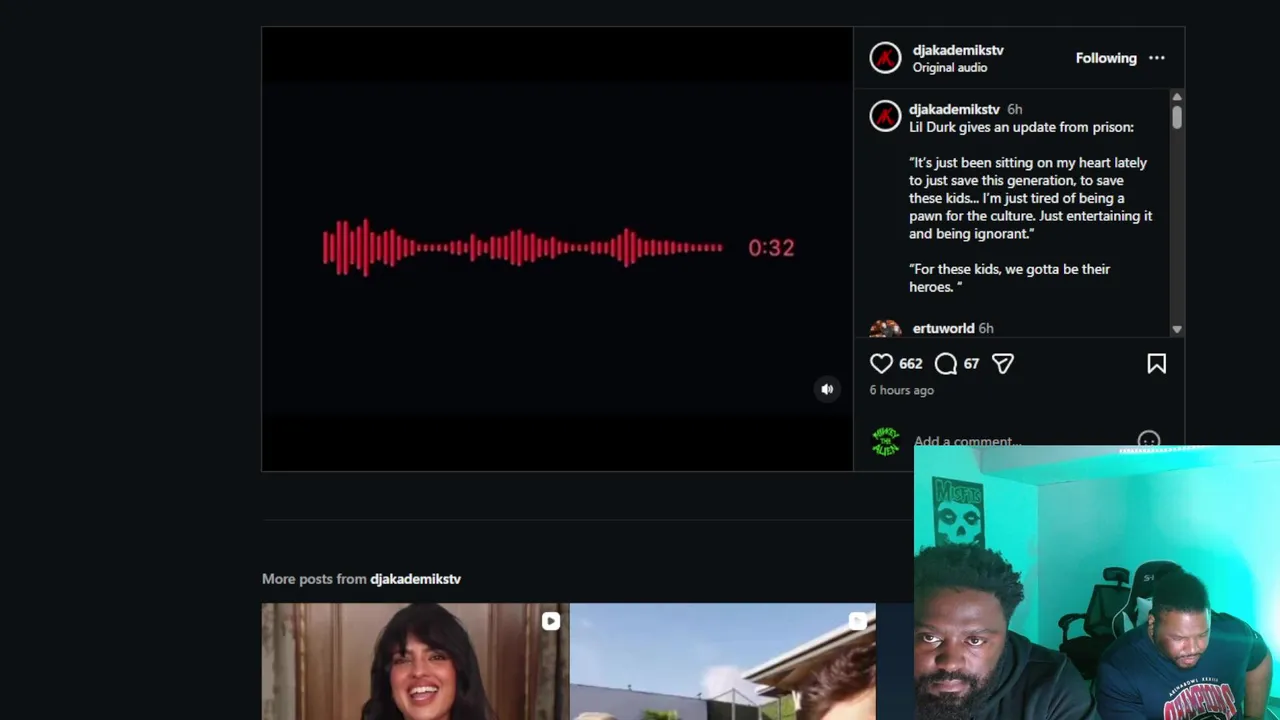Click the djakademikstv avatar in post header
Image resolution: width=1280 pixels, height=720 pixels.
[x=885, y=58]
